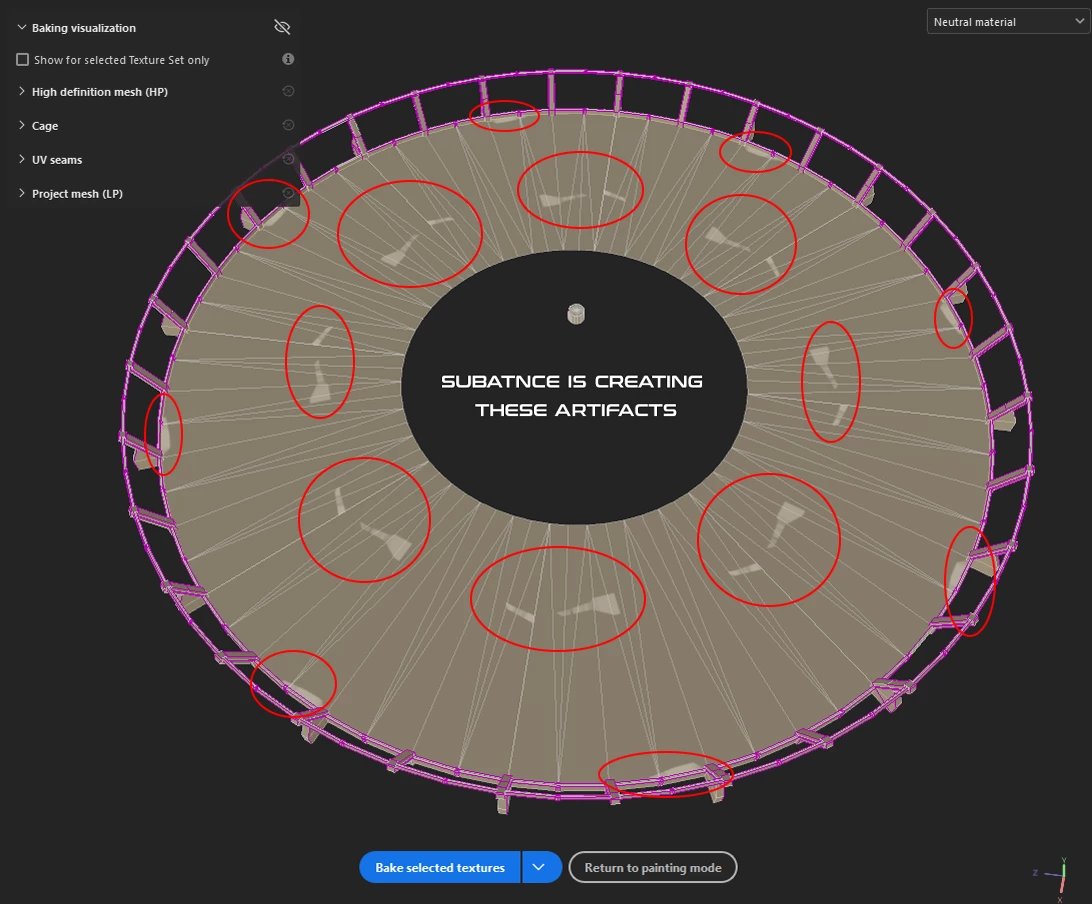Click the UV seams label text
Viewport: 1092px width, 904px height.
coord(57,159)
